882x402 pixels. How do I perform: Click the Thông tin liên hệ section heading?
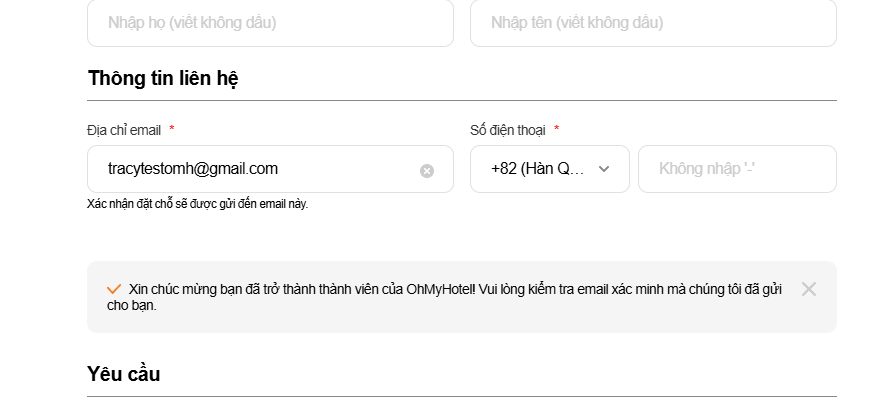pos(163,78)
